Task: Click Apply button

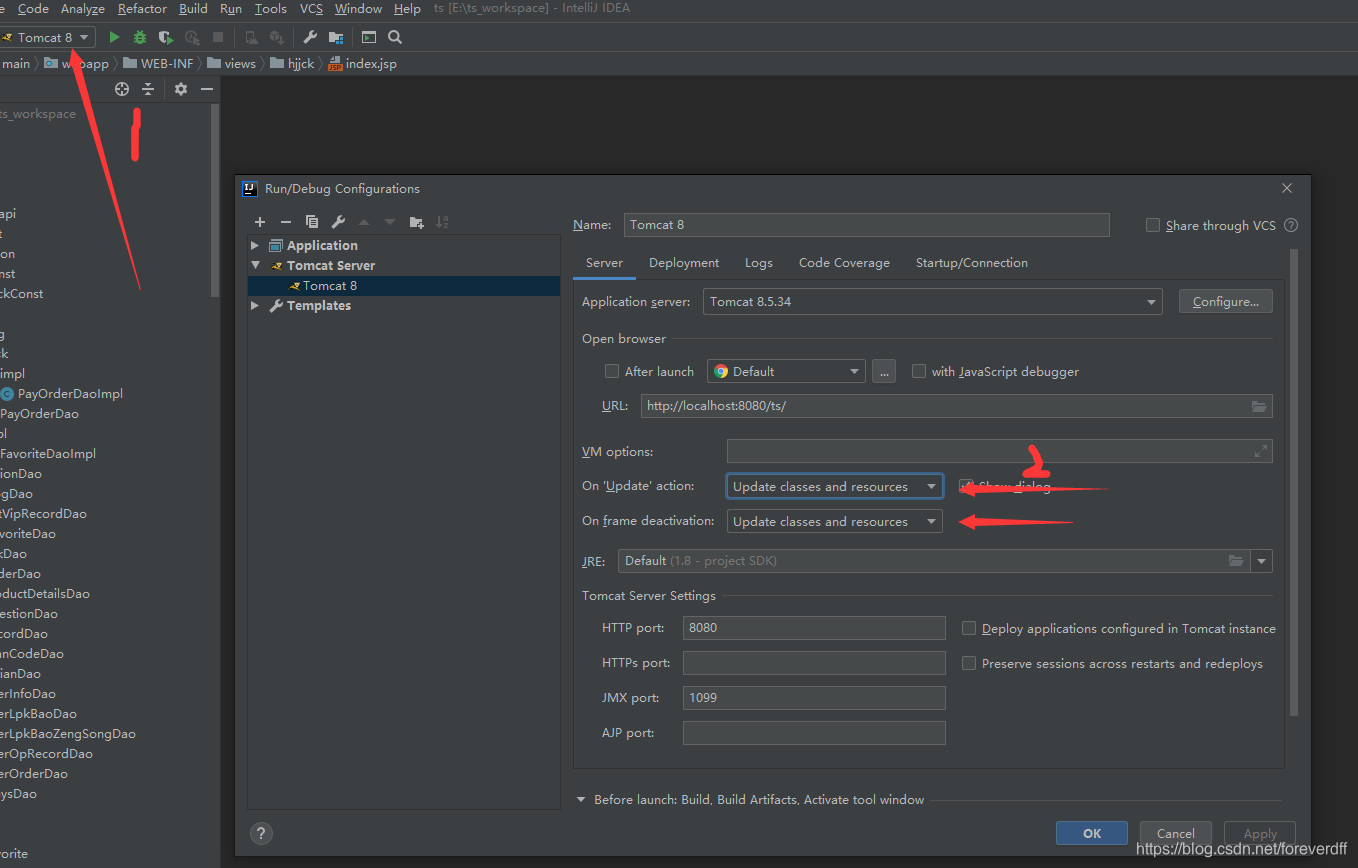Action: click(x=1260, y=833)
